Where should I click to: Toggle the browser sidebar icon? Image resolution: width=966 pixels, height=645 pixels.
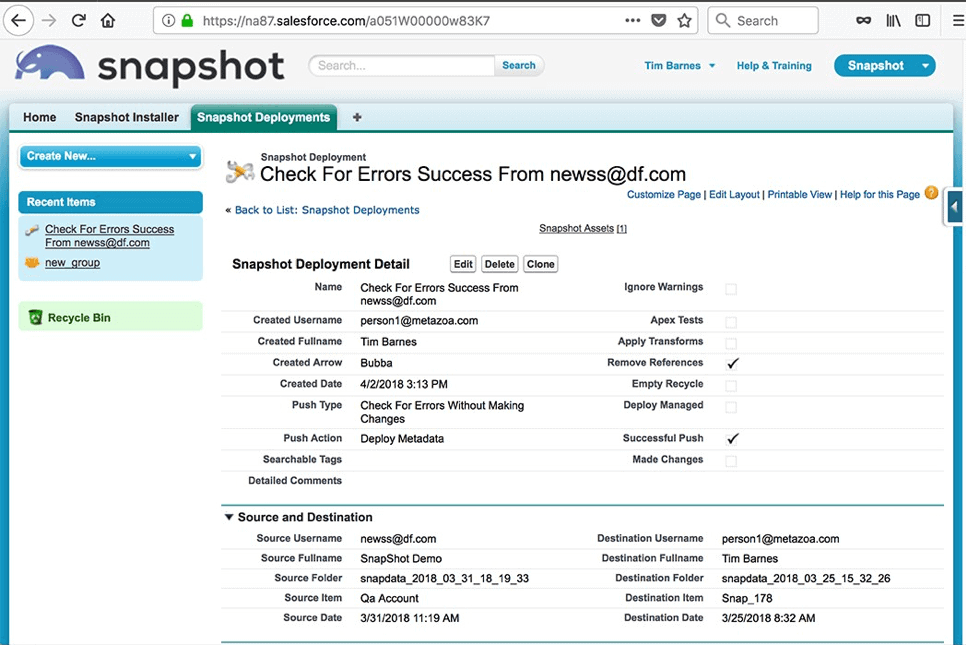pos(922,21)
